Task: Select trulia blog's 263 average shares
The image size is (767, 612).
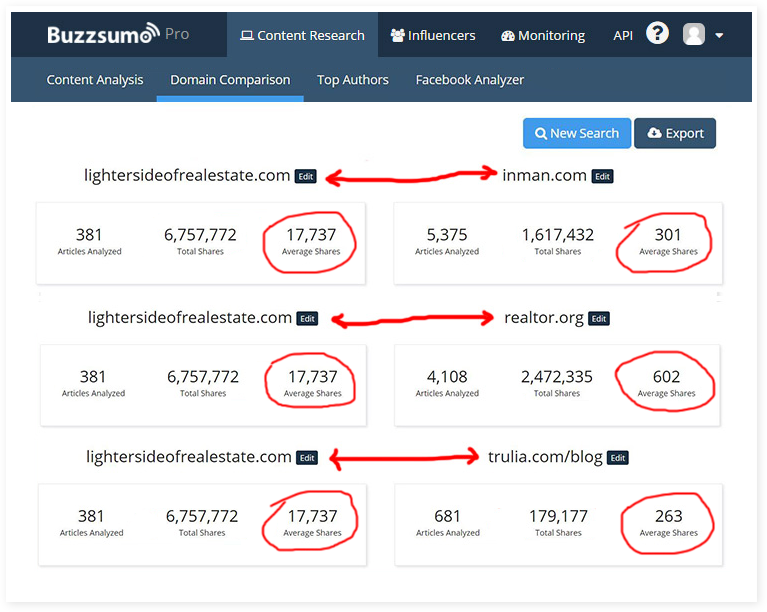Action: [669, 516]
